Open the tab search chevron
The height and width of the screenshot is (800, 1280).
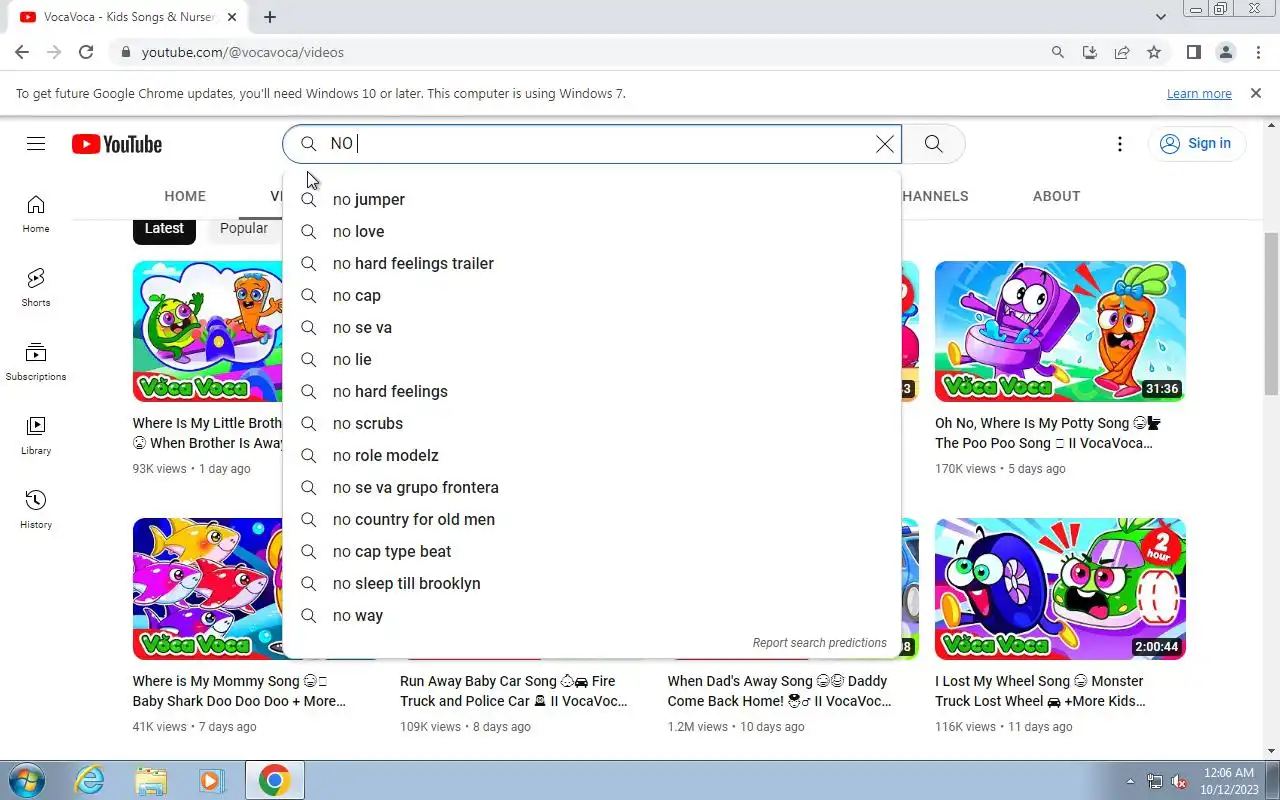click(x=1161, y=17)
